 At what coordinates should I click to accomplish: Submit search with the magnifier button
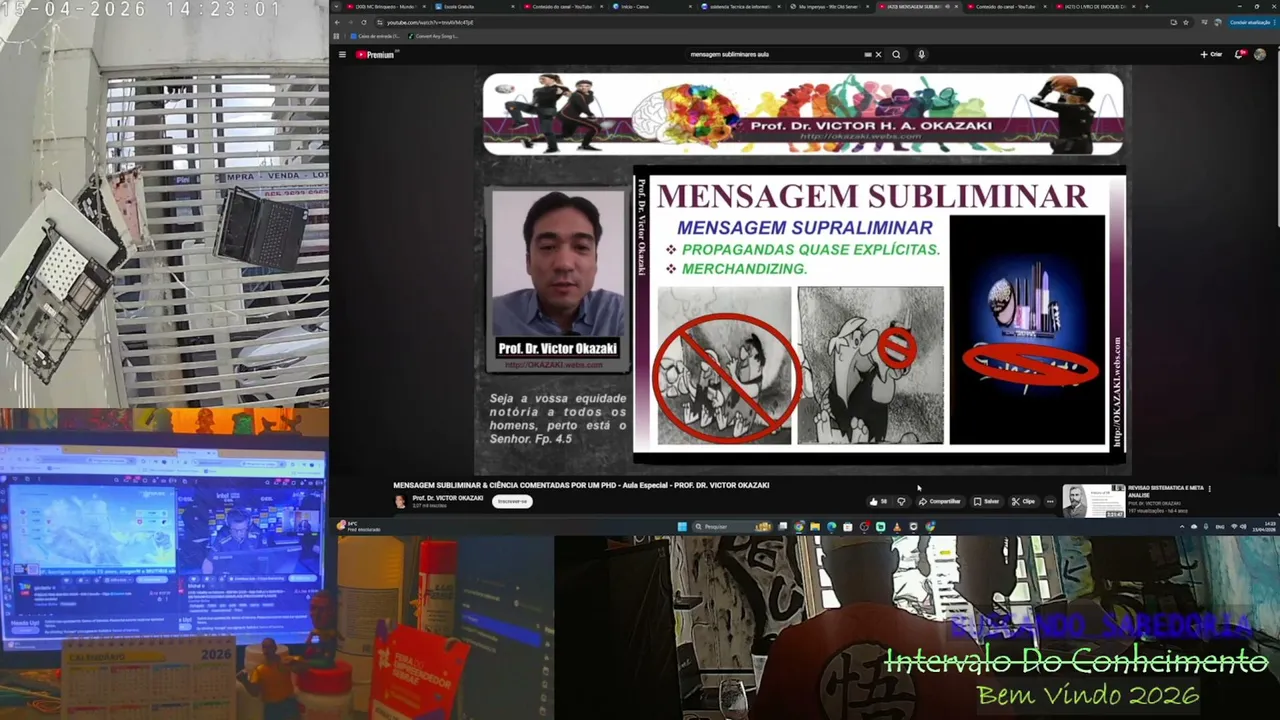[x=896, y=55]
